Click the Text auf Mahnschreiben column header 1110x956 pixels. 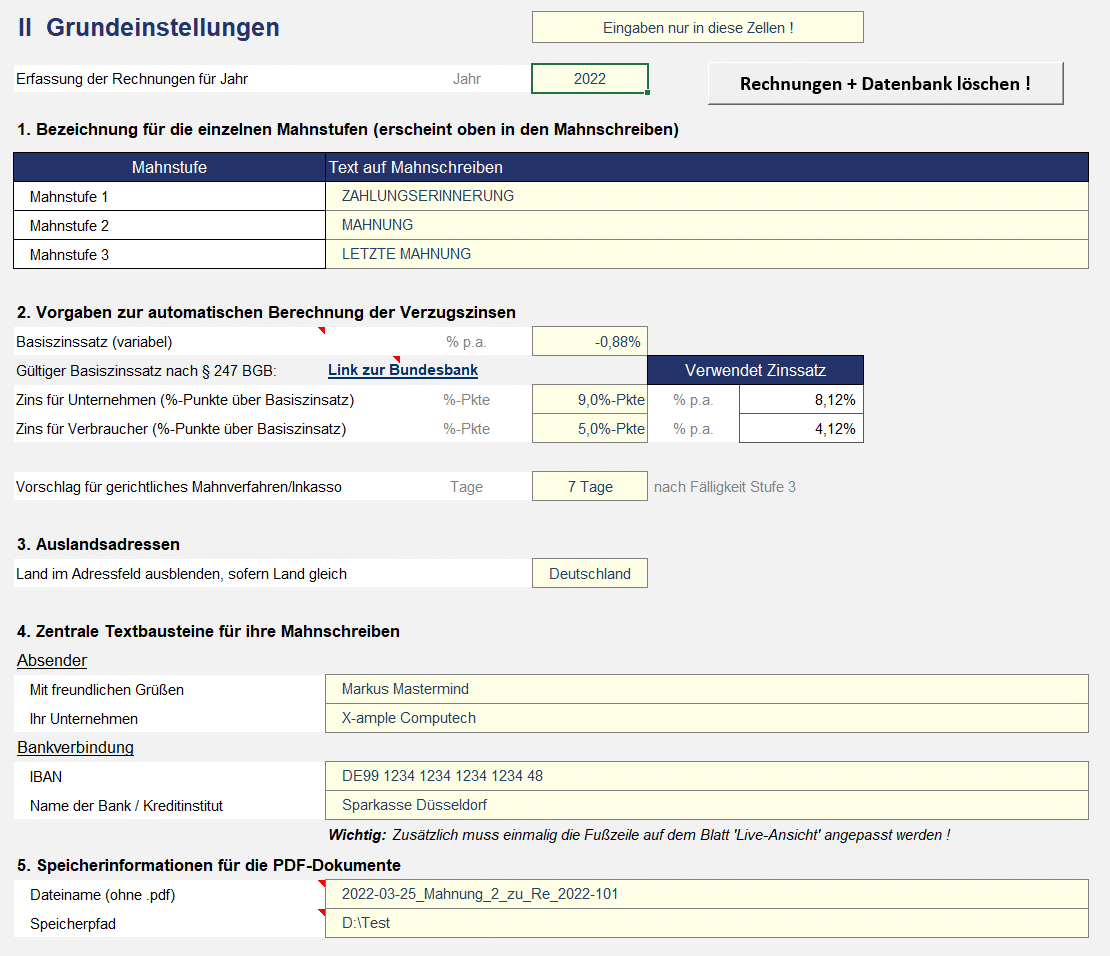(706, 167)
